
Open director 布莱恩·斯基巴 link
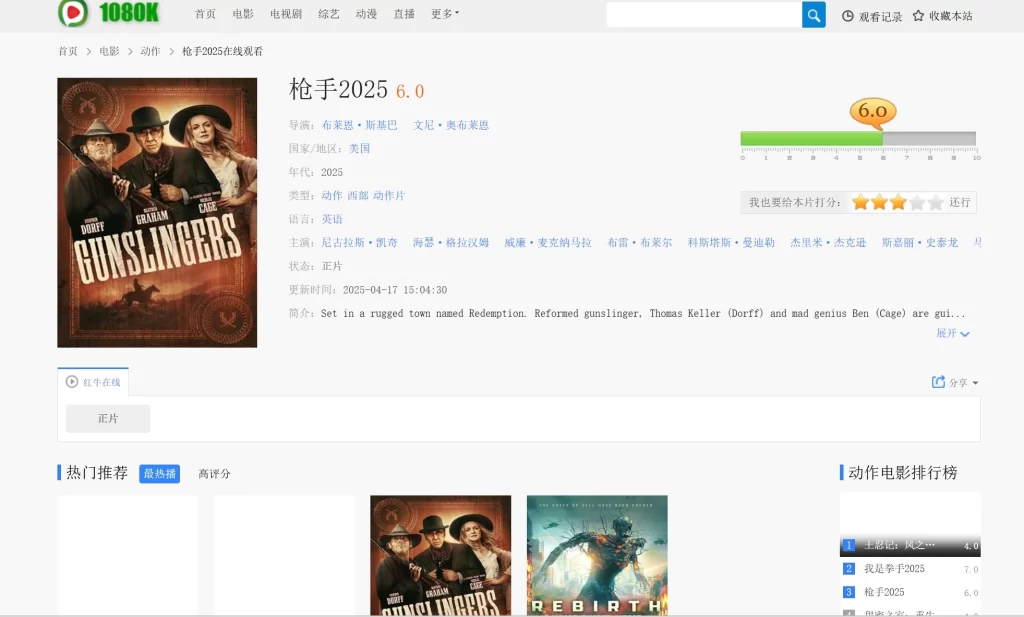click(x=359, y=125)
